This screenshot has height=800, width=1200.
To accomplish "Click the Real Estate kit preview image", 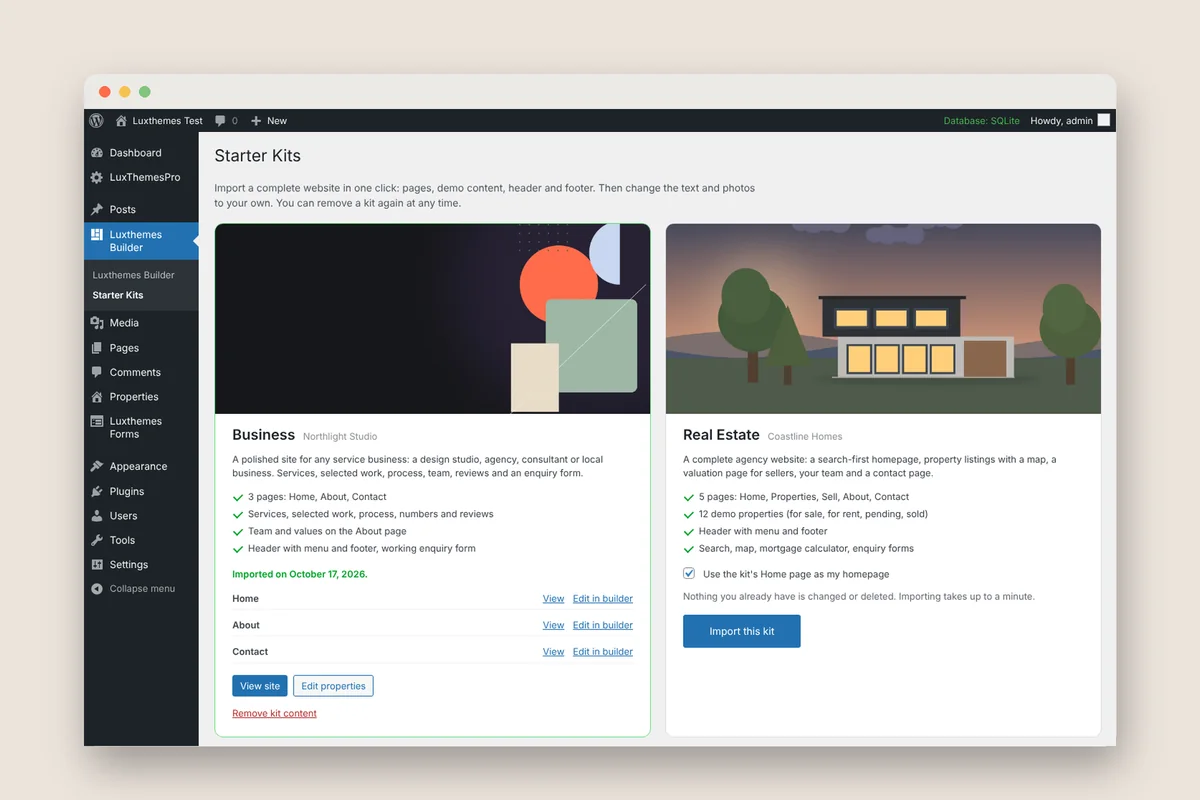I will [x=883, y=319].
